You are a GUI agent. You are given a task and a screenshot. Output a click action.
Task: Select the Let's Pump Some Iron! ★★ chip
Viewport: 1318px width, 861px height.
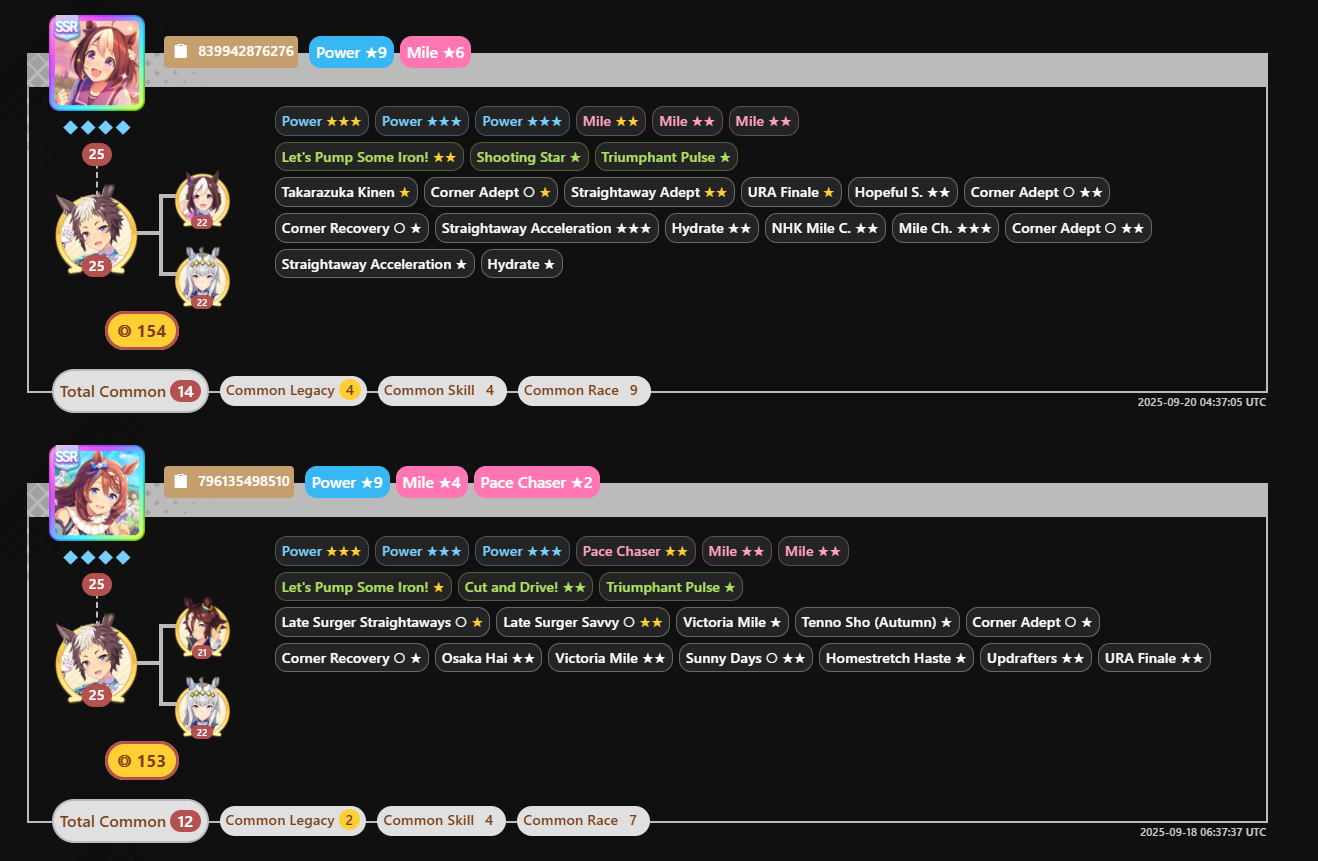(369, 157)
